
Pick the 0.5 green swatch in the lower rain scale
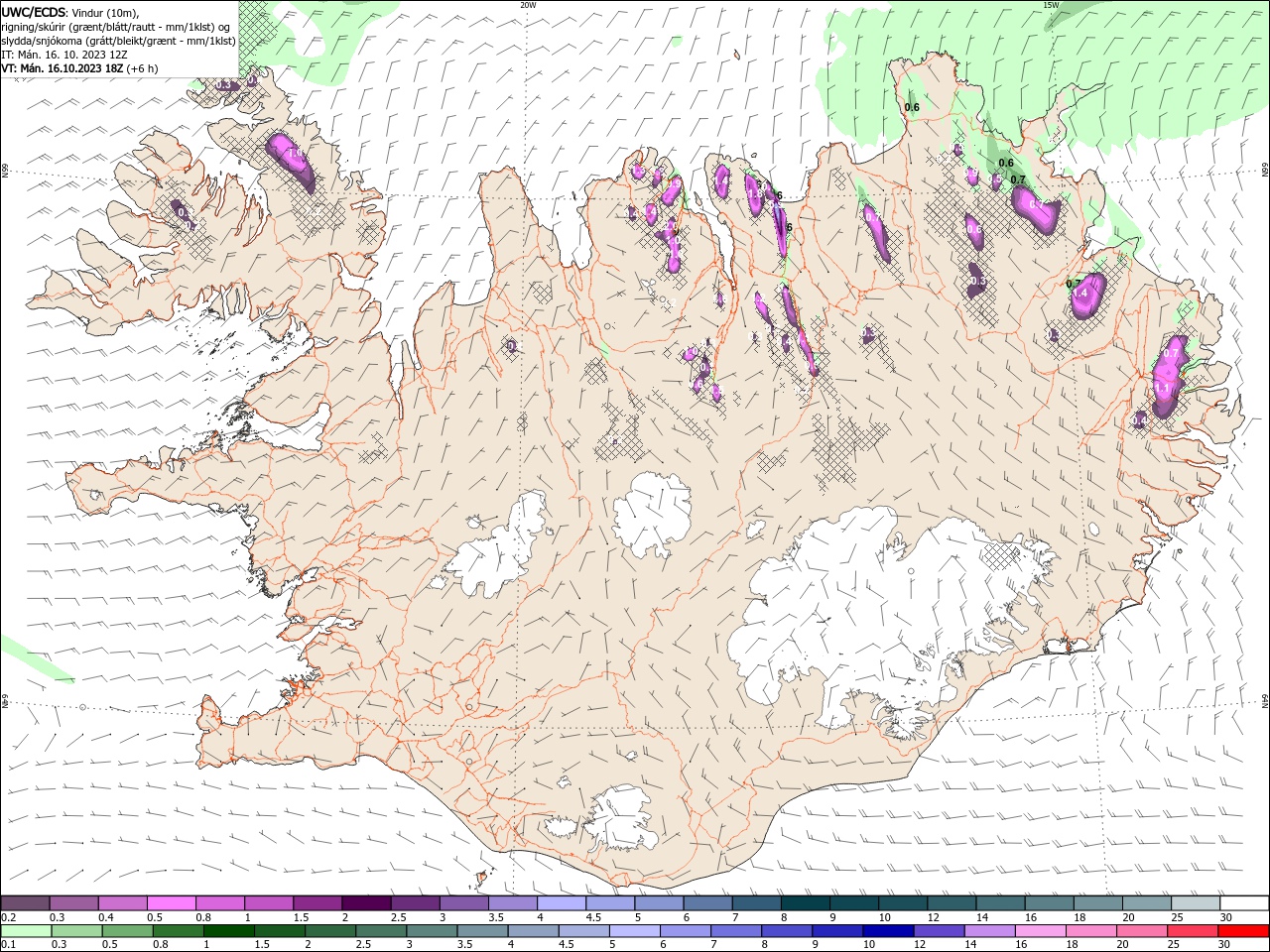point(127,931)
